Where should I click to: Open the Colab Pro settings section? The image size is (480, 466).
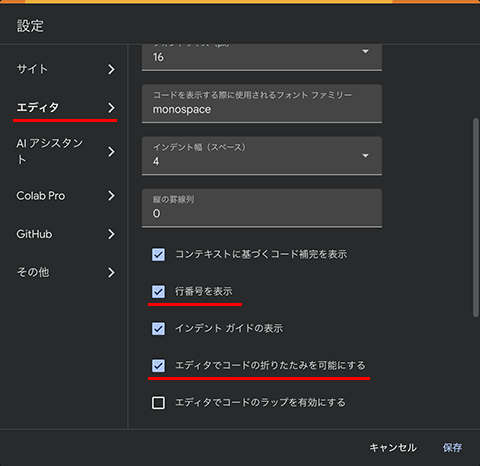click(65, 196)
